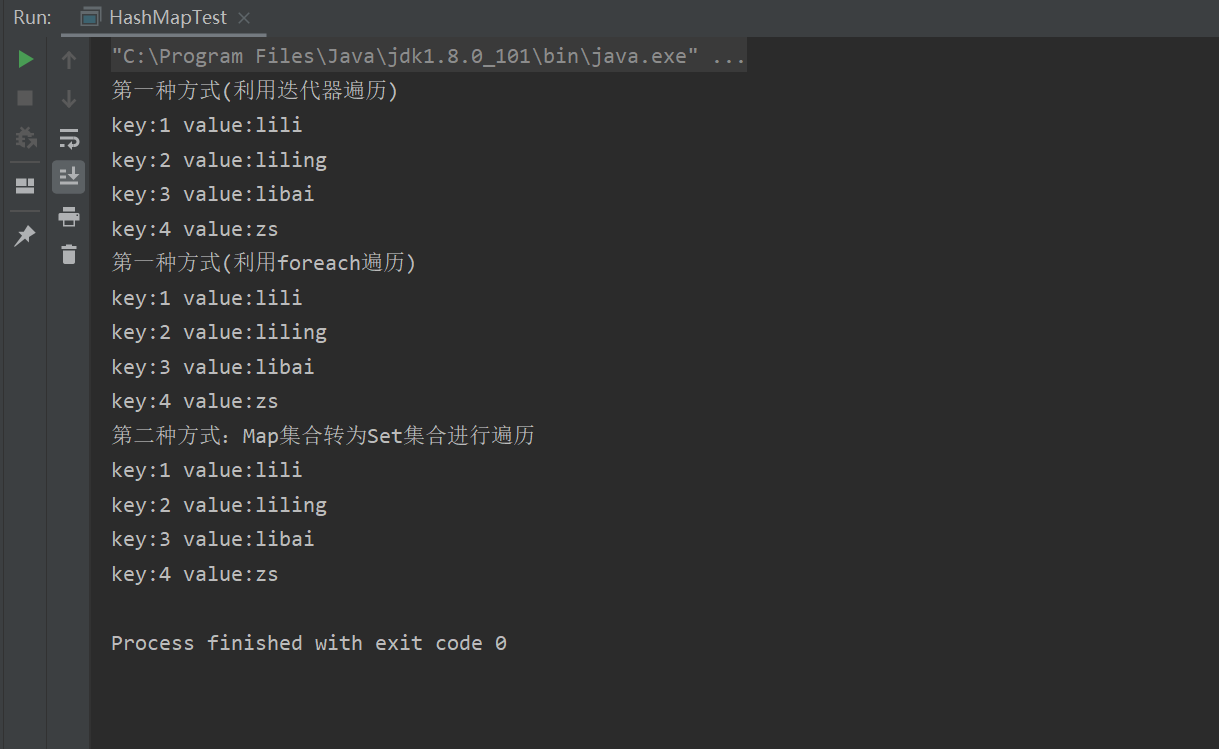The height and width of the screenshot is (749, 1219).
Task: Rerun HashMapTest with green play icon
Action: (x=26, y=60)
